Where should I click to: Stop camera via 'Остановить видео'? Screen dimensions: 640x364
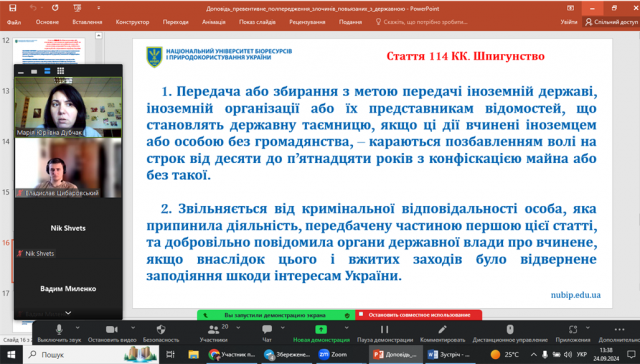[x=112, y=333]
